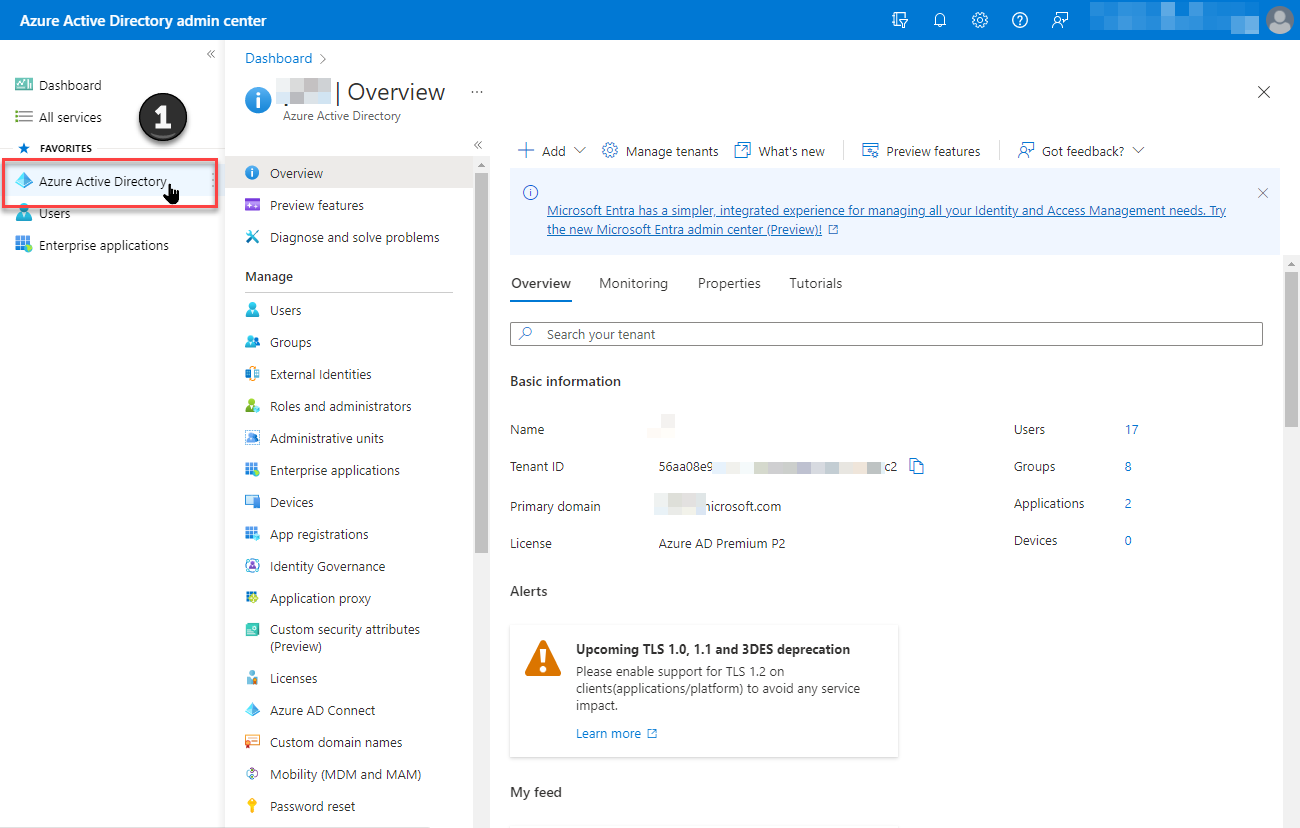Image resolution: width=1300 pixels, height=828 pixels.
Task: Close the Overview blade
Action: 1264,92
